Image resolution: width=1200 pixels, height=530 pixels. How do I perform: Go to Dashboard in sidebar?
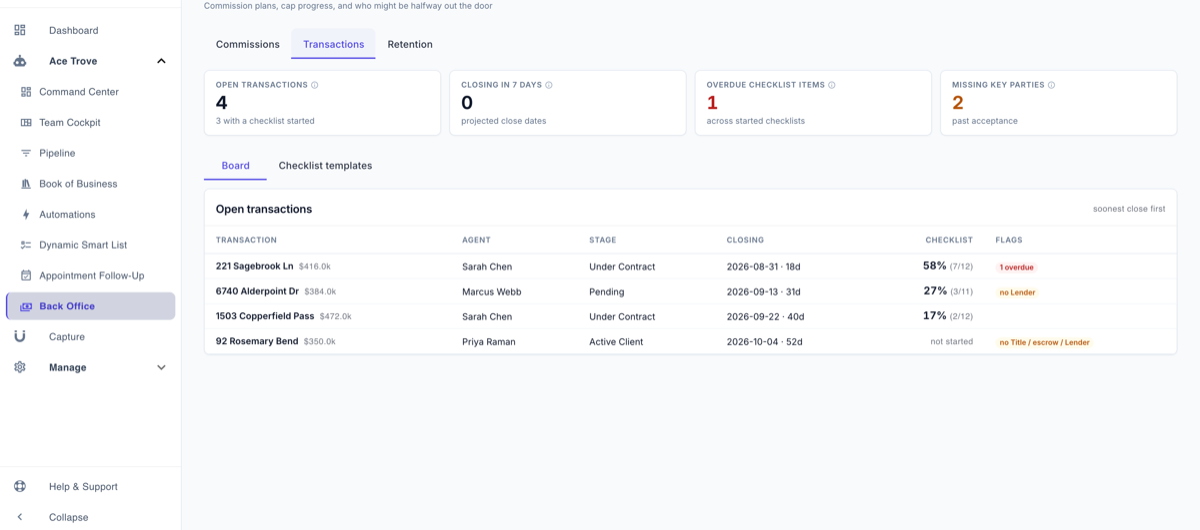point(74,30)
